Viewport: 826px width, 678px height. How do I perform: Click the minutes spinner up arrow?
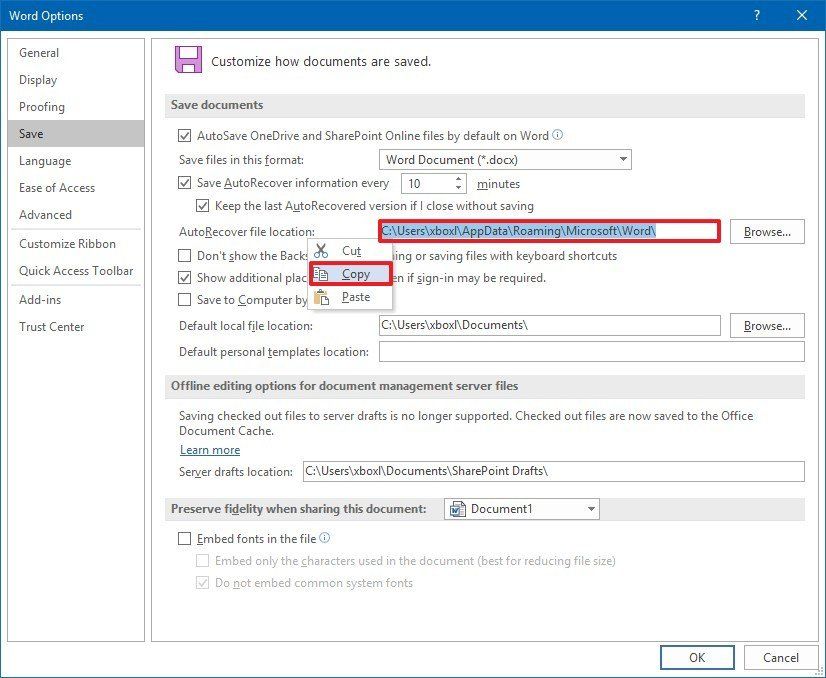[458, 179]
